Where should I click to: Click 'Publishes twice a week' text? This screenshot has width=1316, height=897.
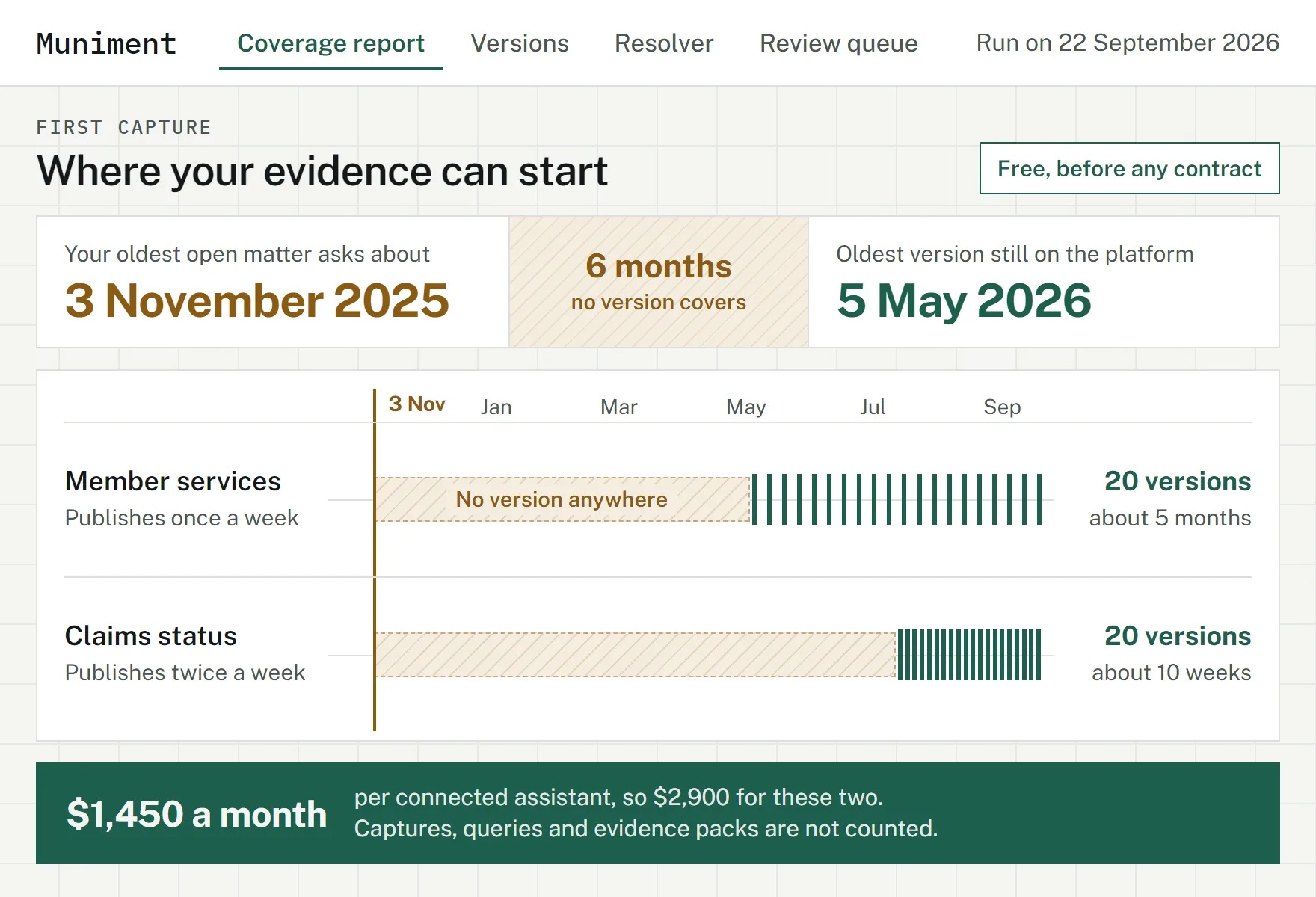click(x=185, y=673)
